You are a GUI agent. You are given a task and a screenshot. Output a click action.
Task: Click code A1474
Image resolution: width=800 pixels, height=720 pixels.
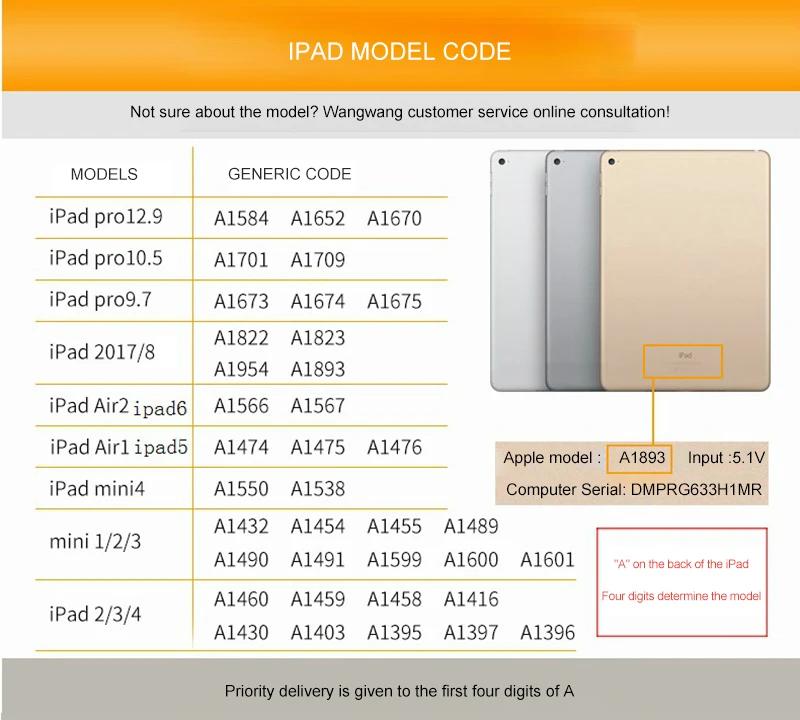241,448
